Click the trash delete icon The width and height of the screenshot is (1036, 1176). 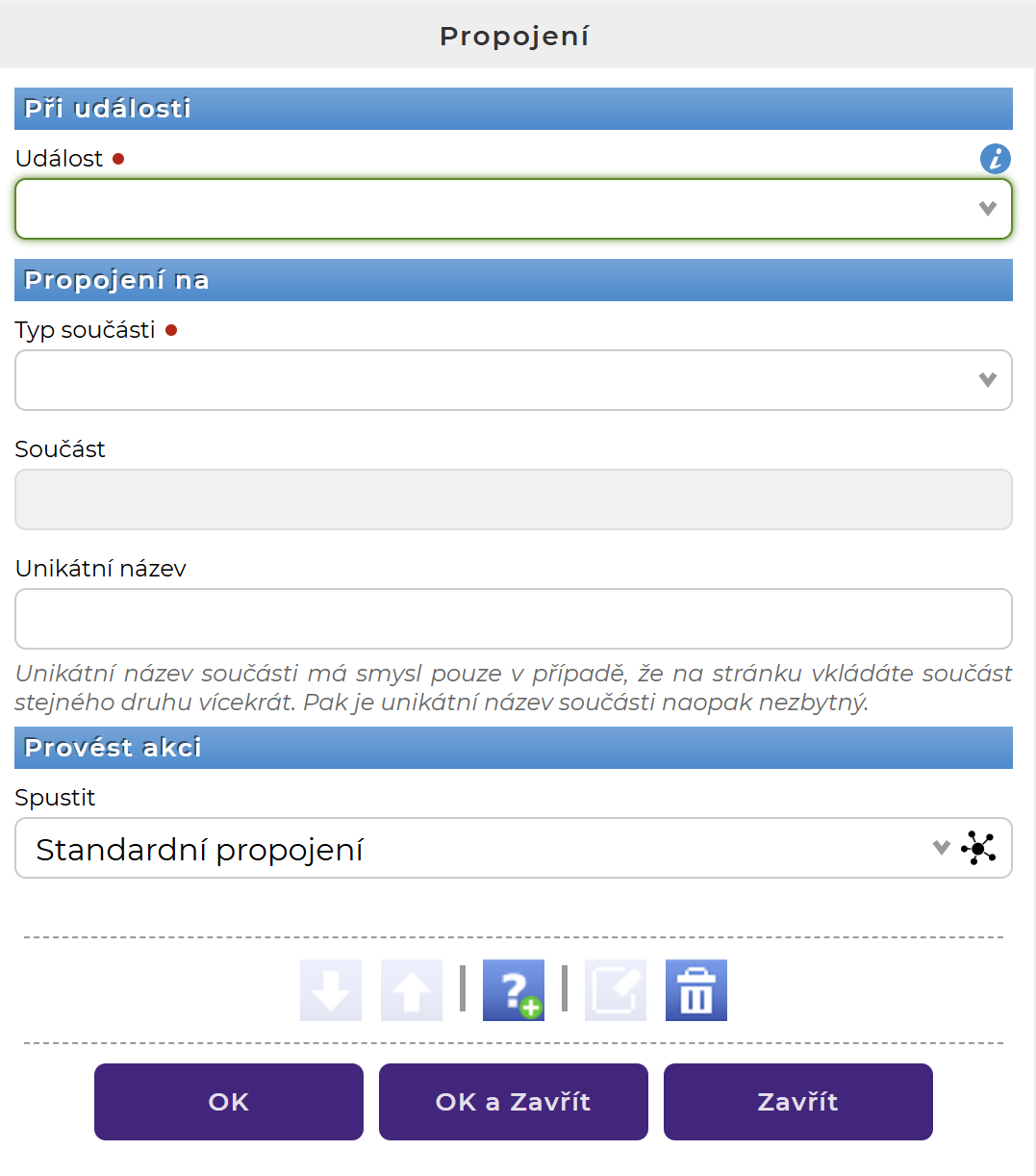pyautogui.click(x=696, y=990)
